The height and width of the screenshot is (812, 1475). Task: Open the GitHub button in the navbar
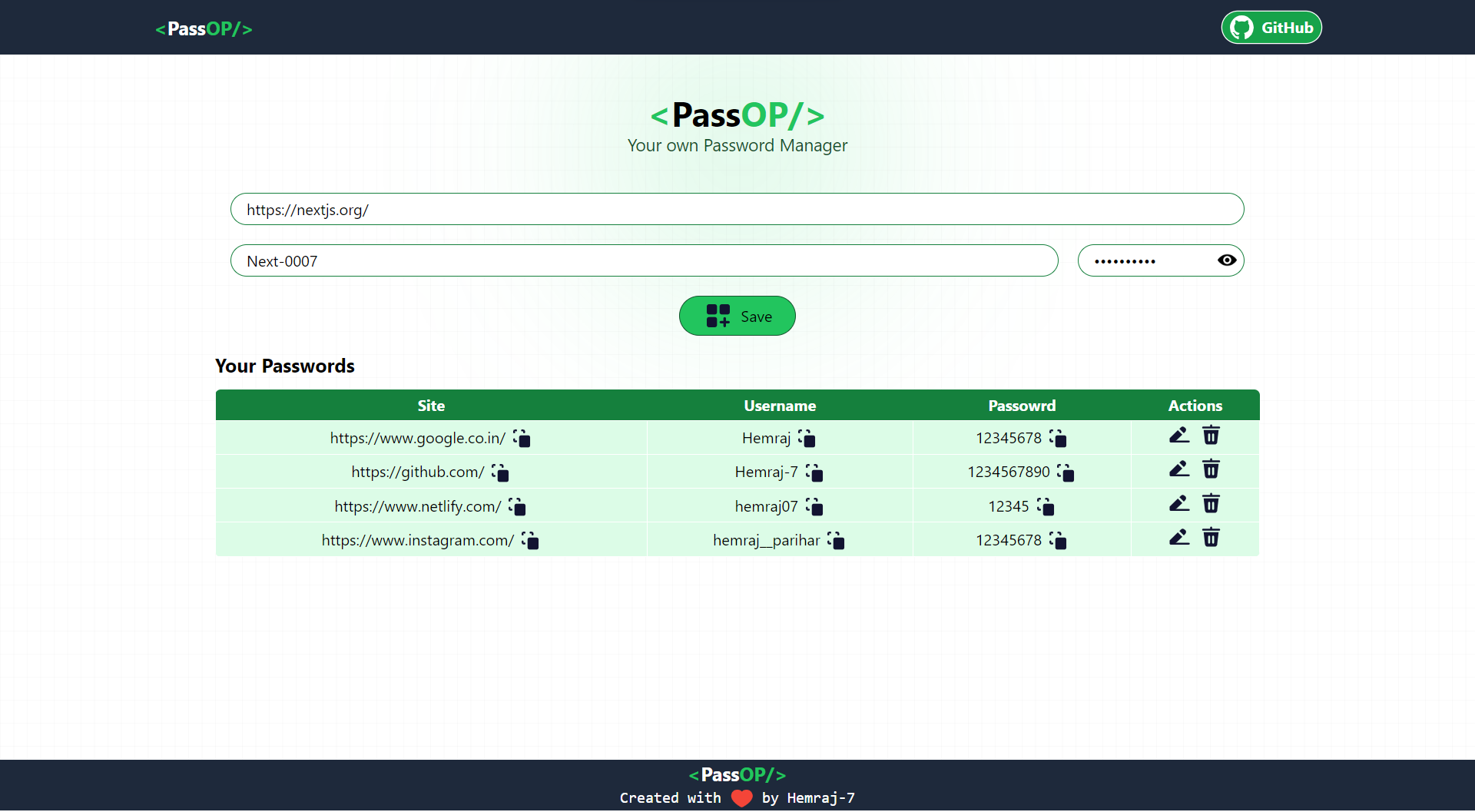coord(1271,28)
